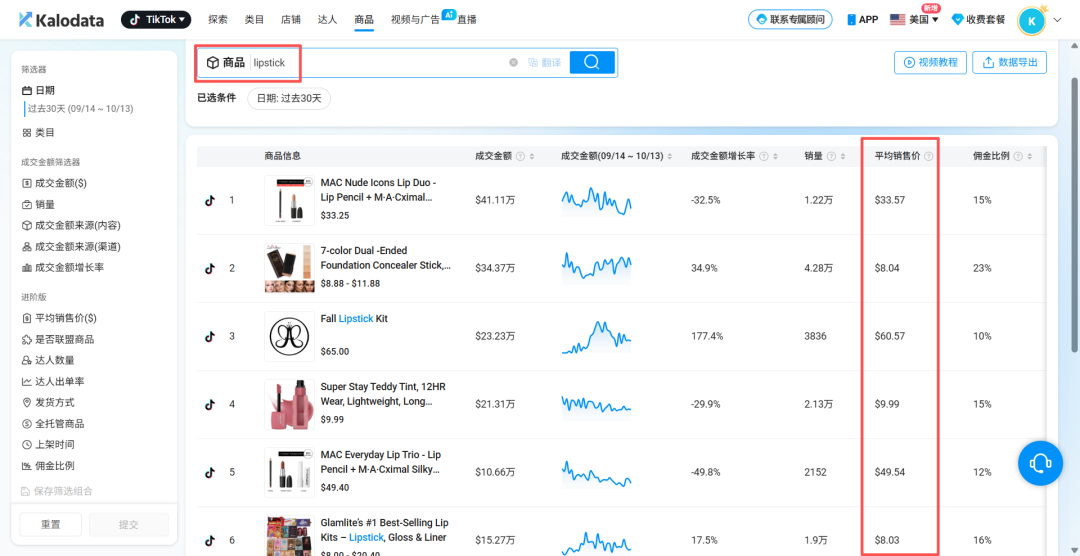Open the floating customer support headset
Screen dimensions: 1080x556
tap(1040, 463)
